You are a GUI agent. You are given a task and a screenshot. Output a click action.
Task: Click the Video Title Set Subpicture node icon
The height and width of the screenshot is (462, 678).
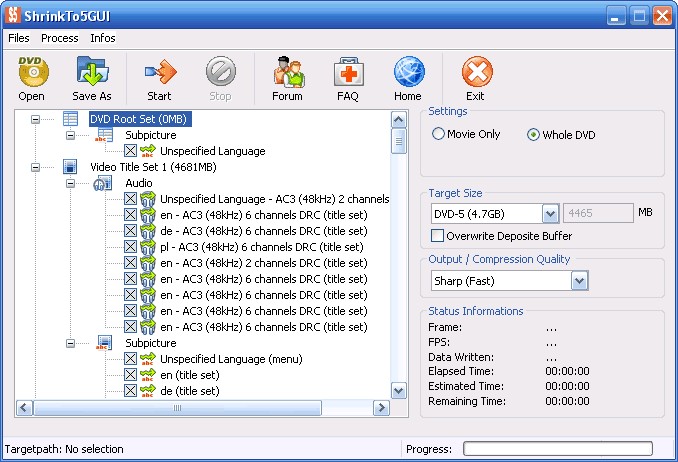104,343
